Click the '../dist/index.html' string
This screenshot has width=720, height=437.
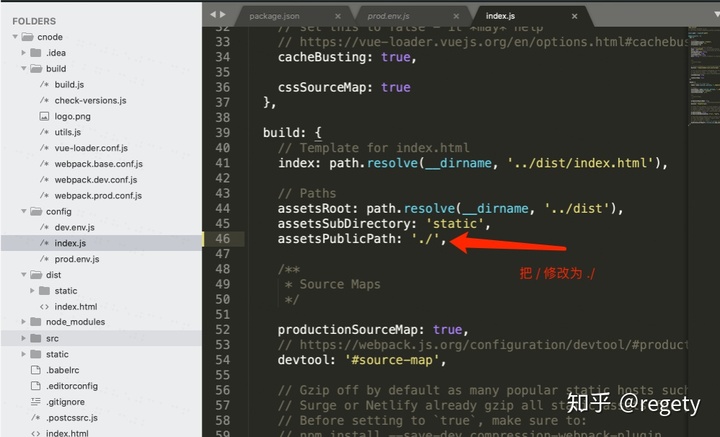pos(580,163)
